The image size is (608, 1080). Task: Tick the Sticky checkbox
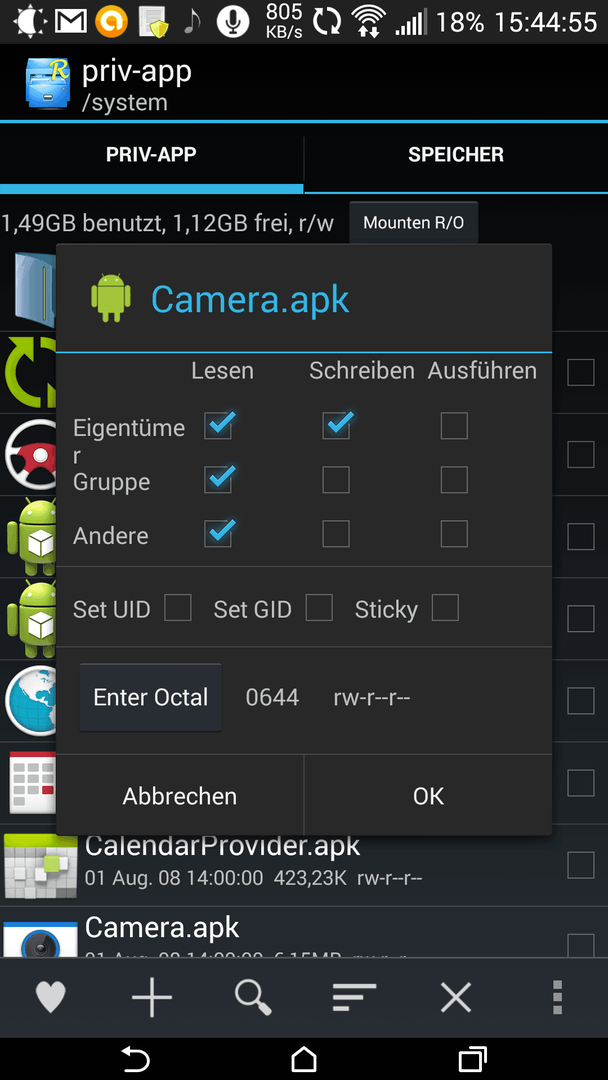coord(445,608)
